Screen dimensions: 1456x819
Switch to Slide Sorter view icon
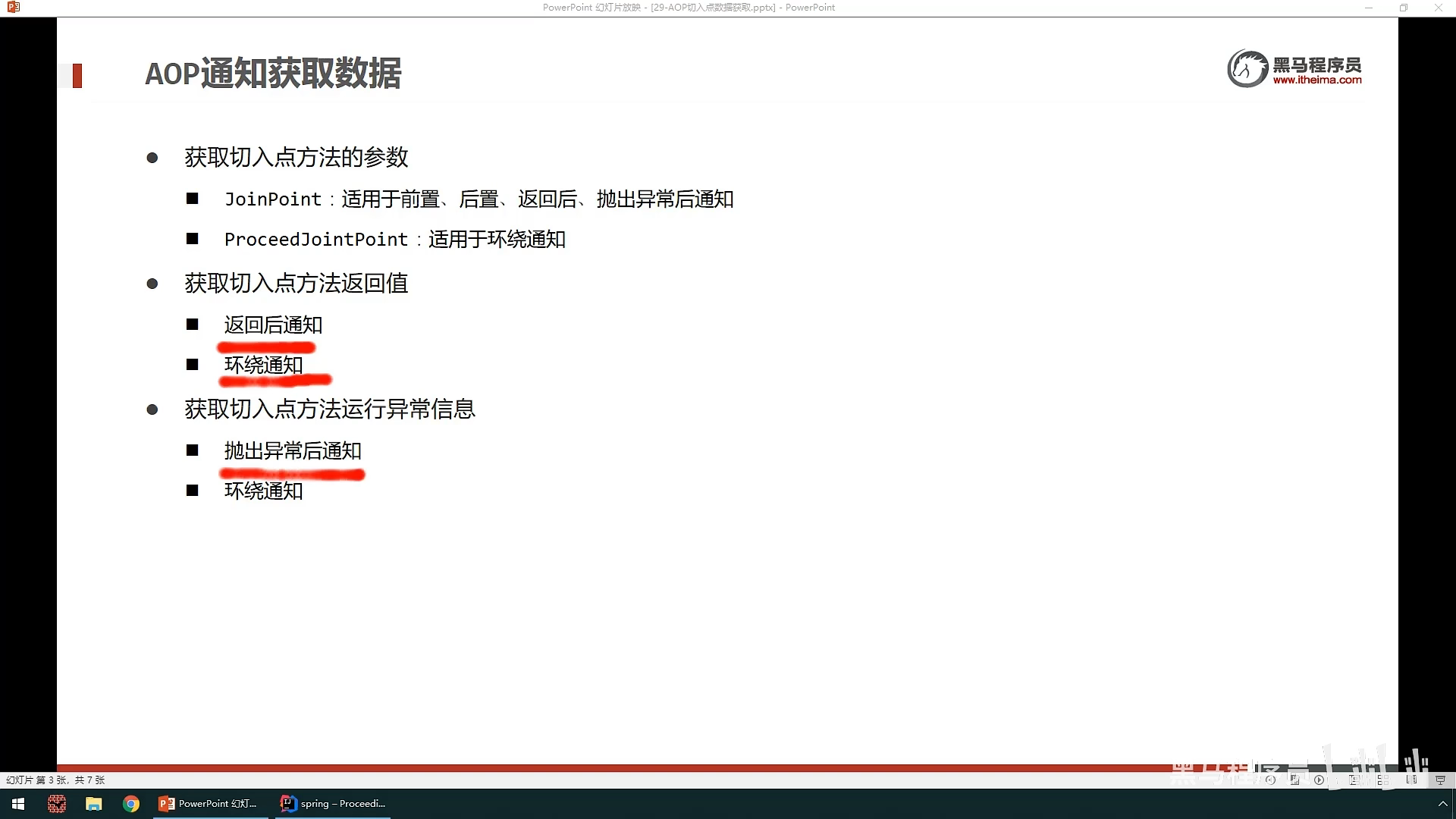[1382, 780]
